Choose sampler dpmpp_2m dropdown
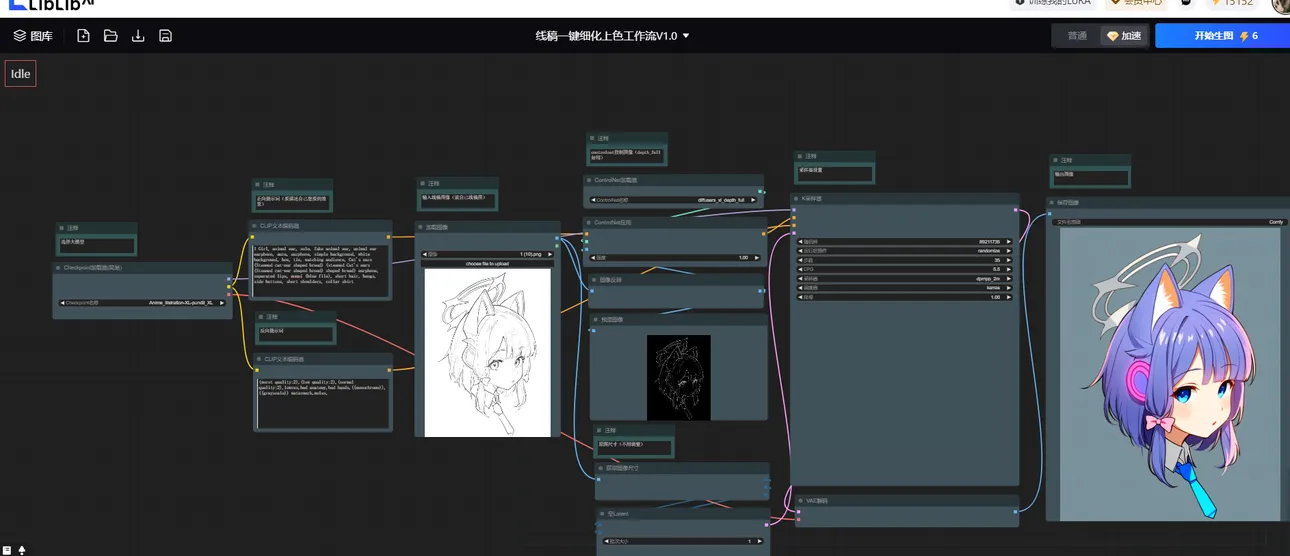The image size is (1290, 556). (x=905, y=279)
